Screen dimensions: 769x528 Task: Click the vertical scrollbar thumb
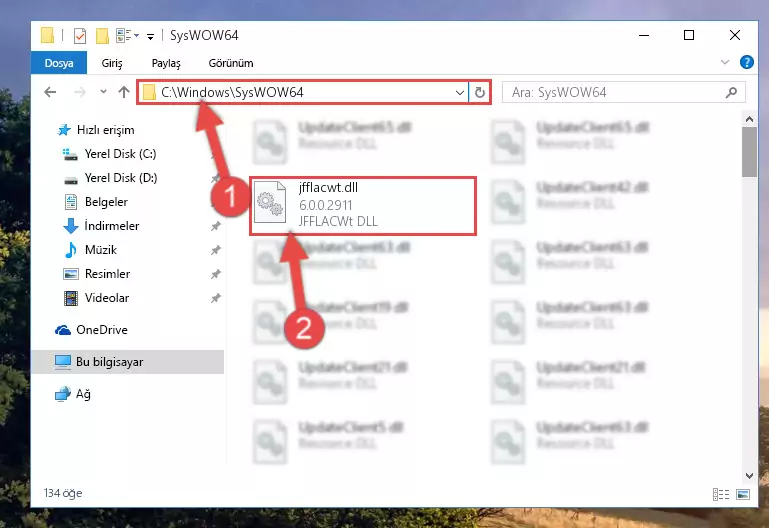click(749, 152)
